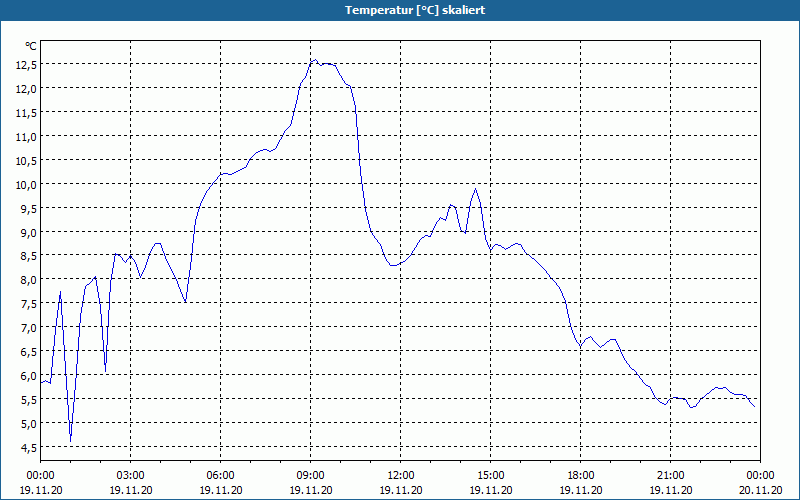Click the 21:00 time axis label
The height and width of the screenshot is (500, 800).
670,476
